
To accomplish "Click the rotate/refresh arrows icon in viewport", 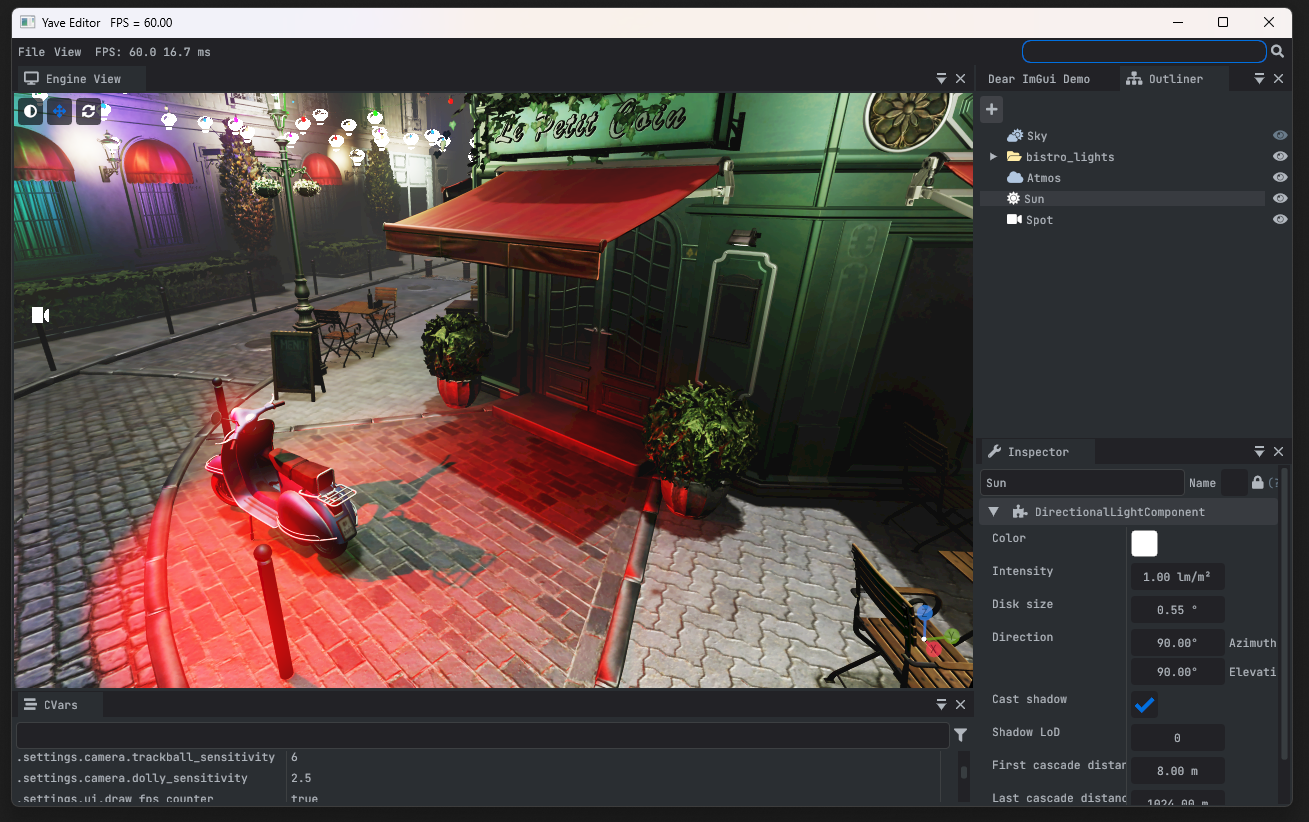I will click(89, 111).
